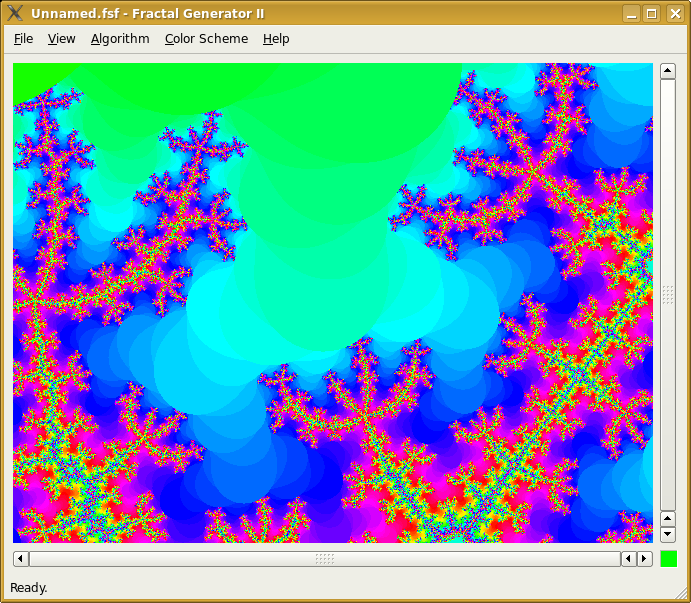Open the File menu
691x603 pixels.
point(23,39)
